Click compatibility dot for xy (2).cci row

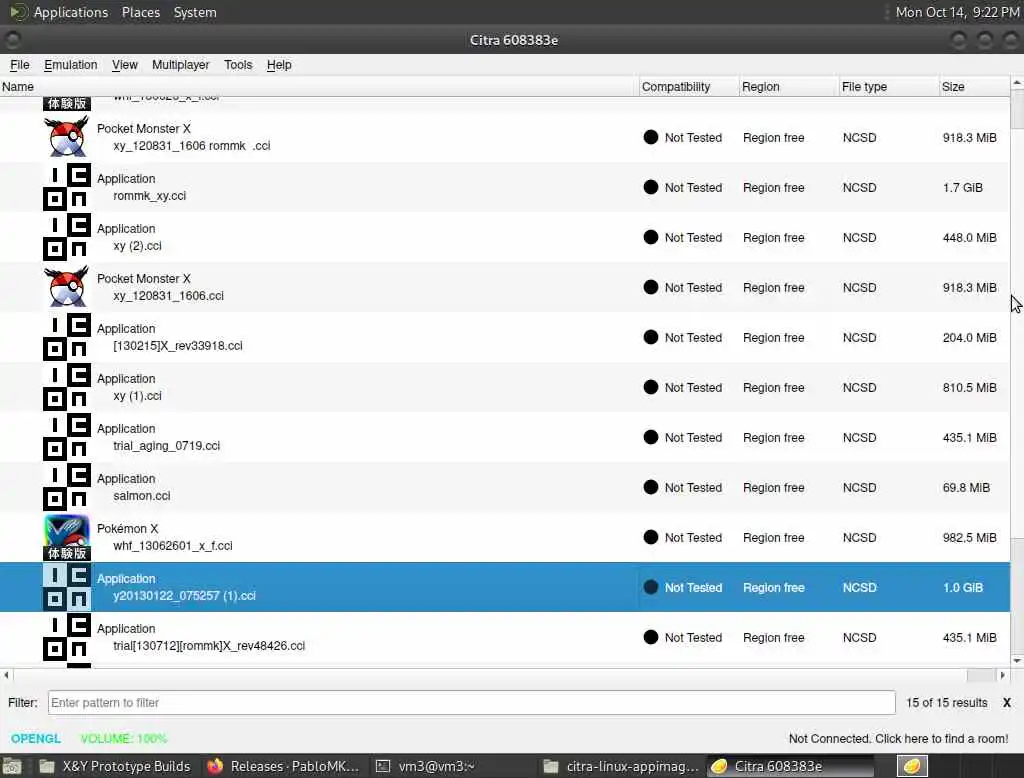pos(650,237)
